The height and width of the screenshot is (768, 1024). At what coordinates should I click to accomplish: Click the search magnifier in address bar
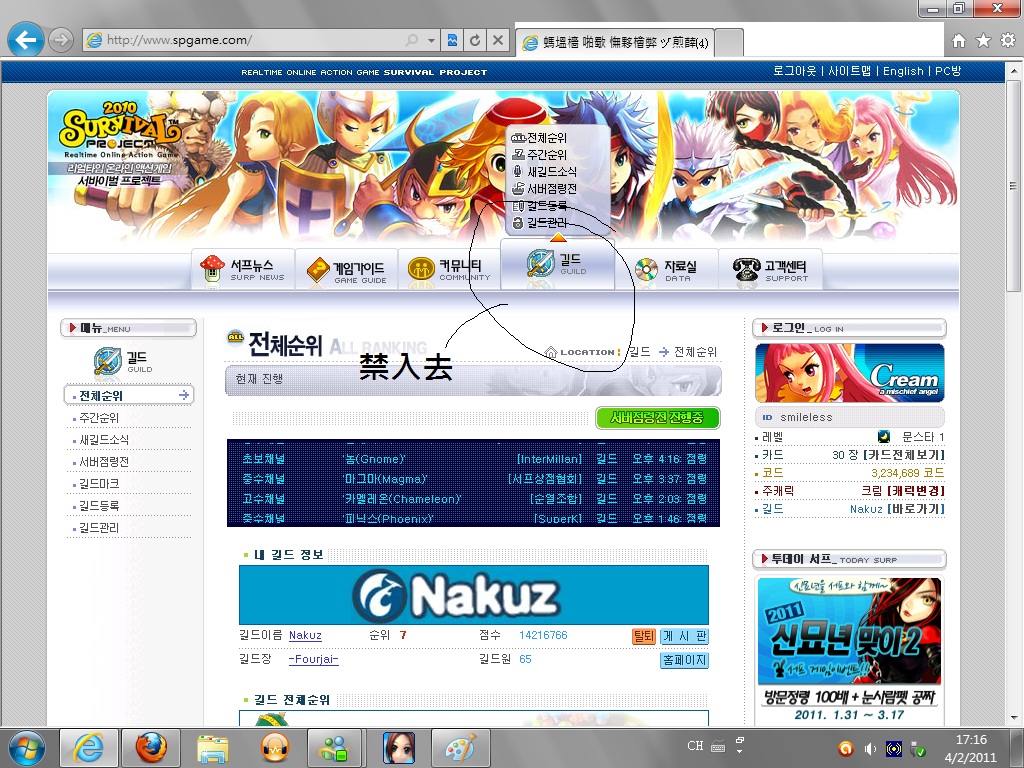pos(411,40)
